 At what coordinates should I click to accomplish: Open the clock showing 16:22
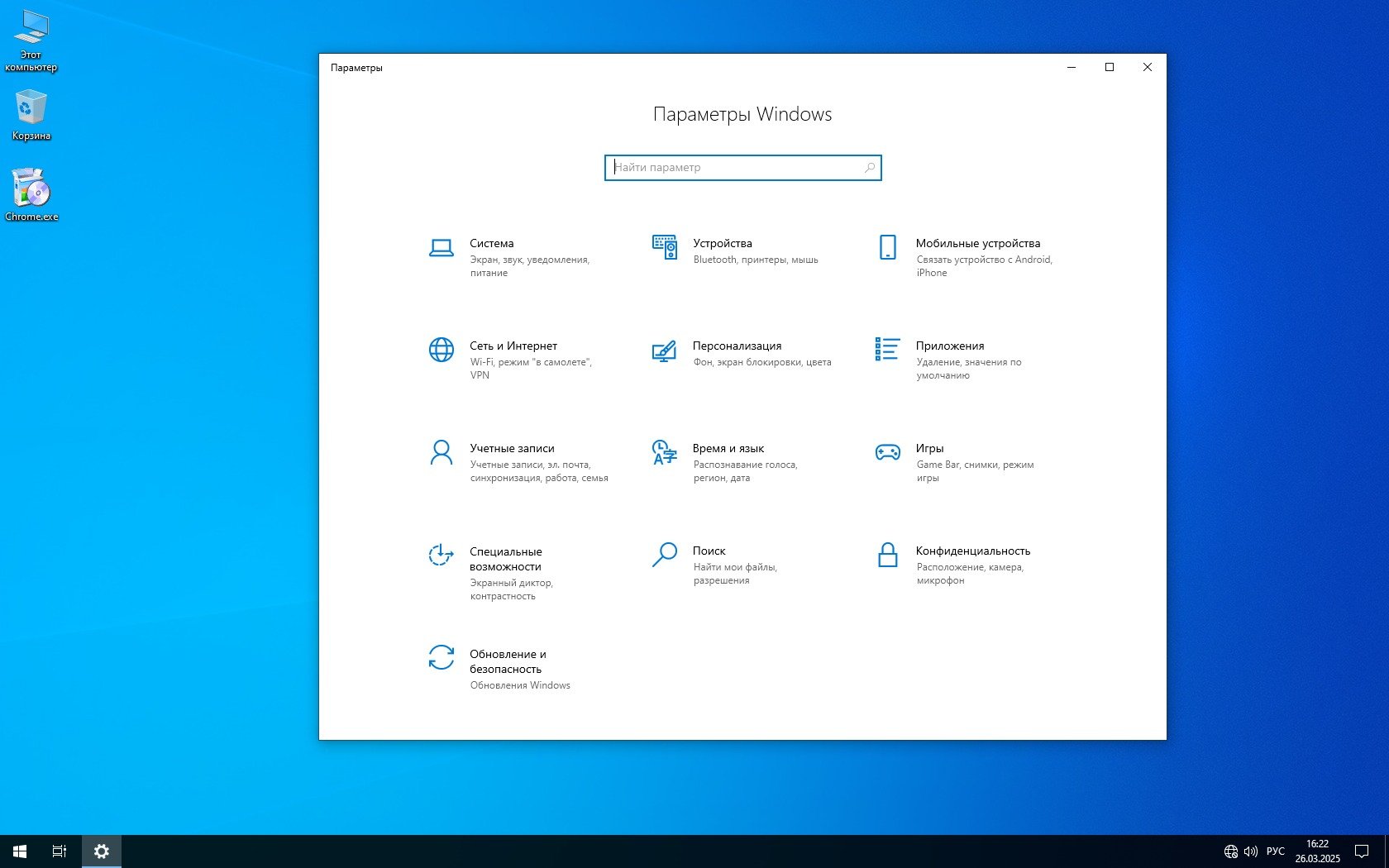1317,851
